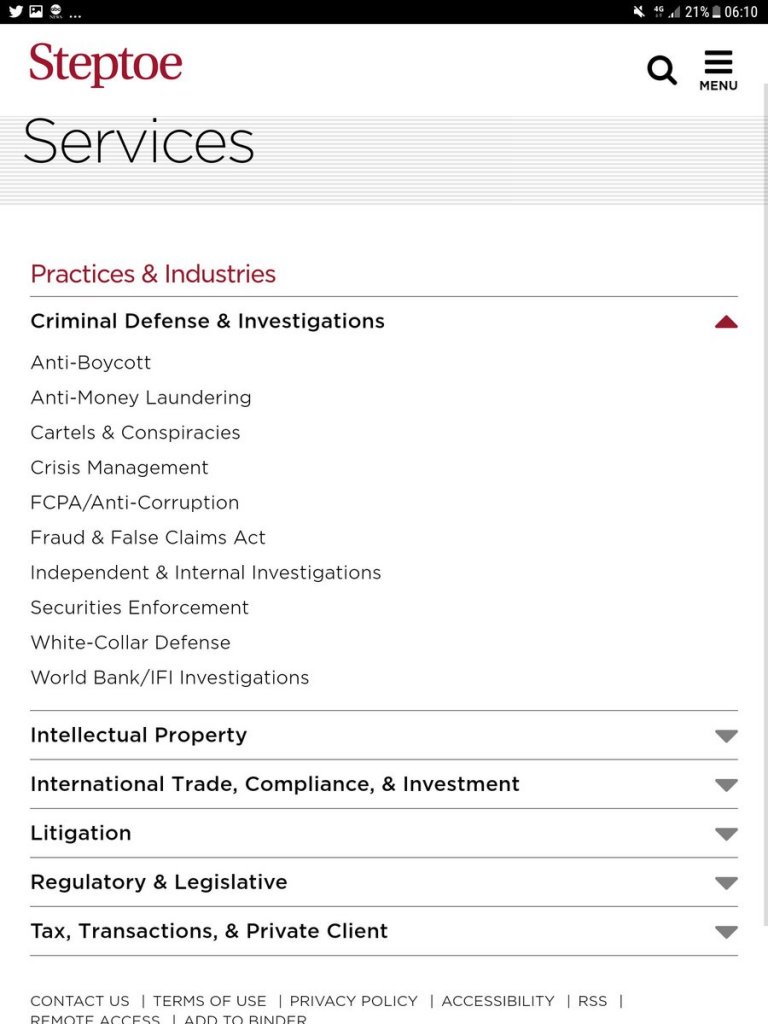Screen dimensions: 768x1024
Task: Click the RSS footer link
Action: click(592, 1001)
